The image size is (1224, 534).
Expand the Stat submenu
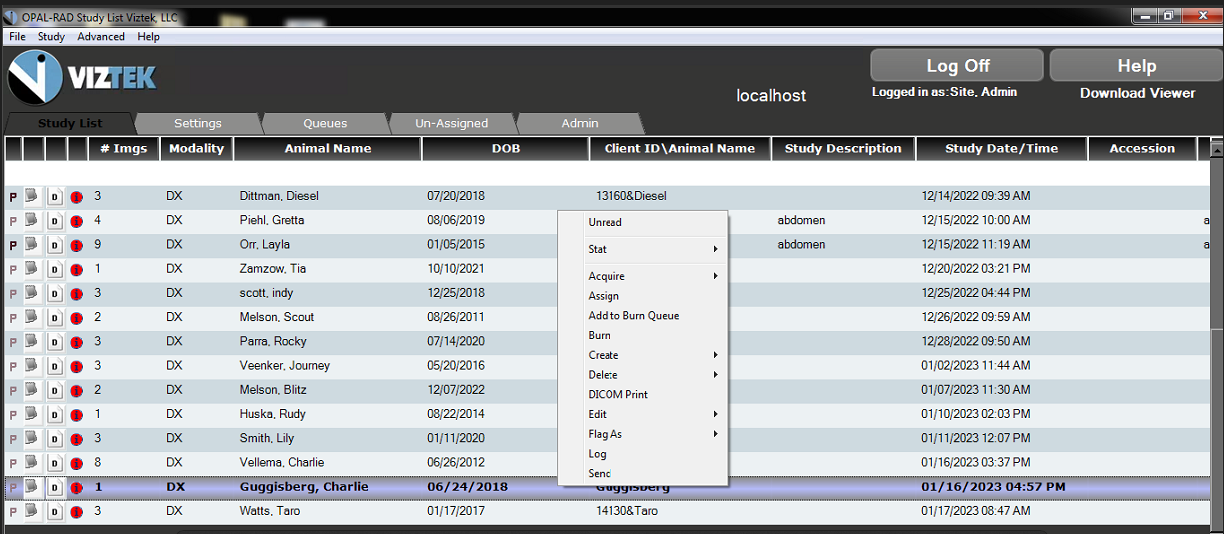coord(650,249)
